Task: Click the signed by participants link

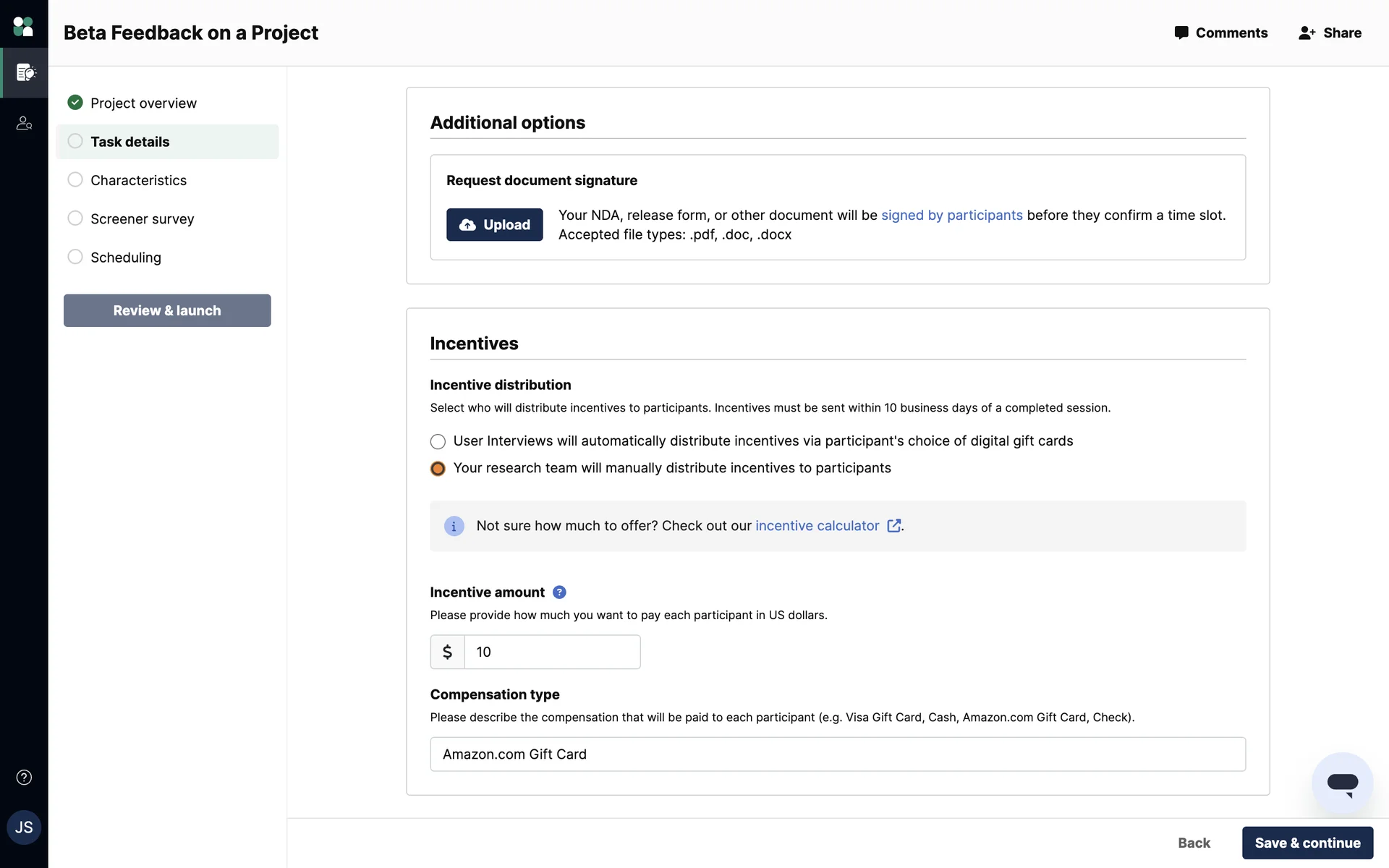Action: click(x=951, y=216)
